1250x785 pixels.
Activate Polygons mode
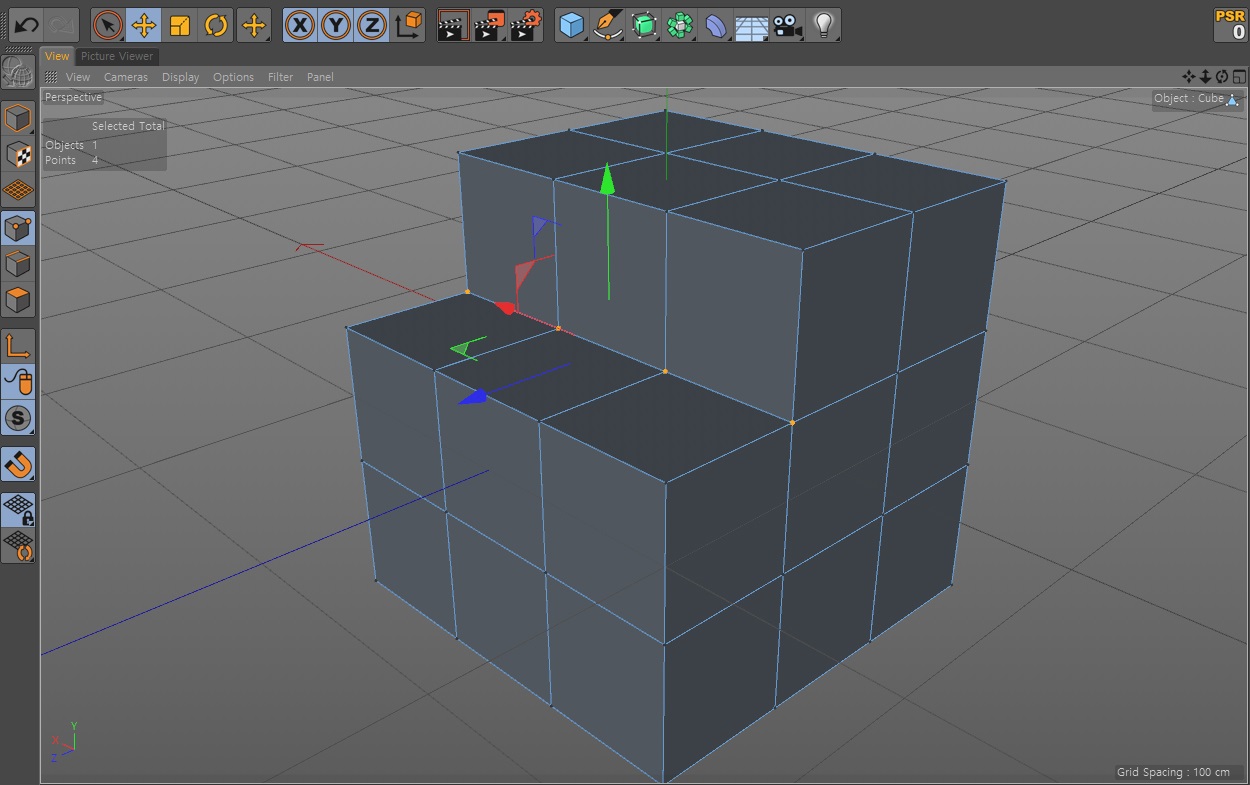(18, 299)
